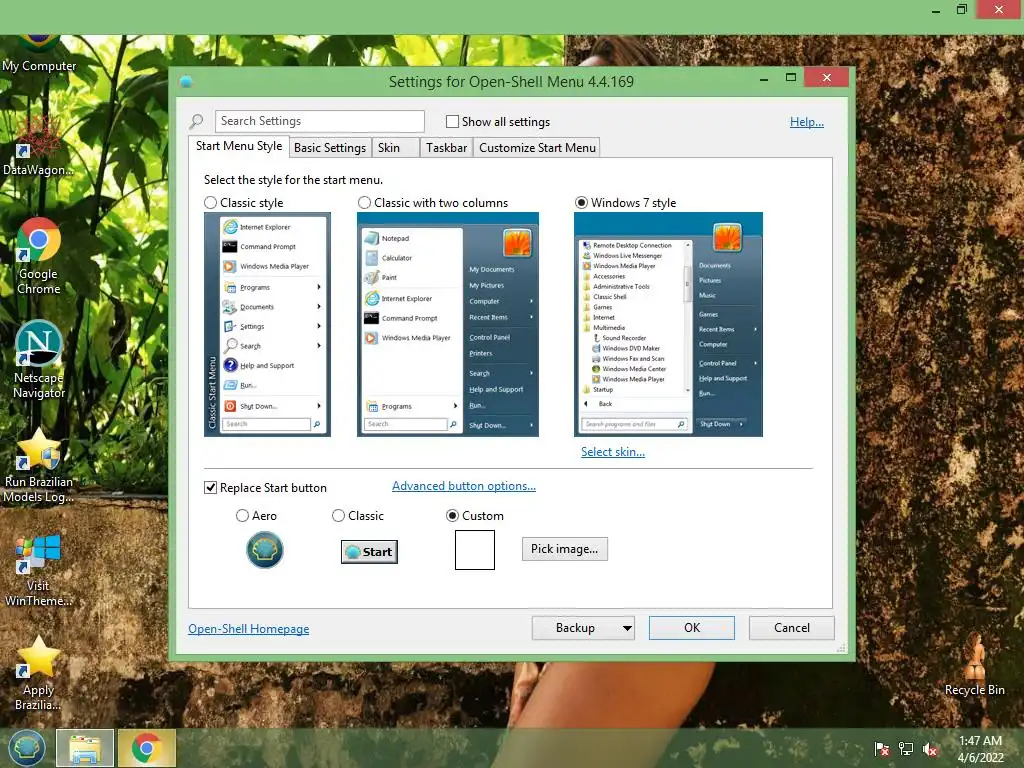Click the OK button

692,628
